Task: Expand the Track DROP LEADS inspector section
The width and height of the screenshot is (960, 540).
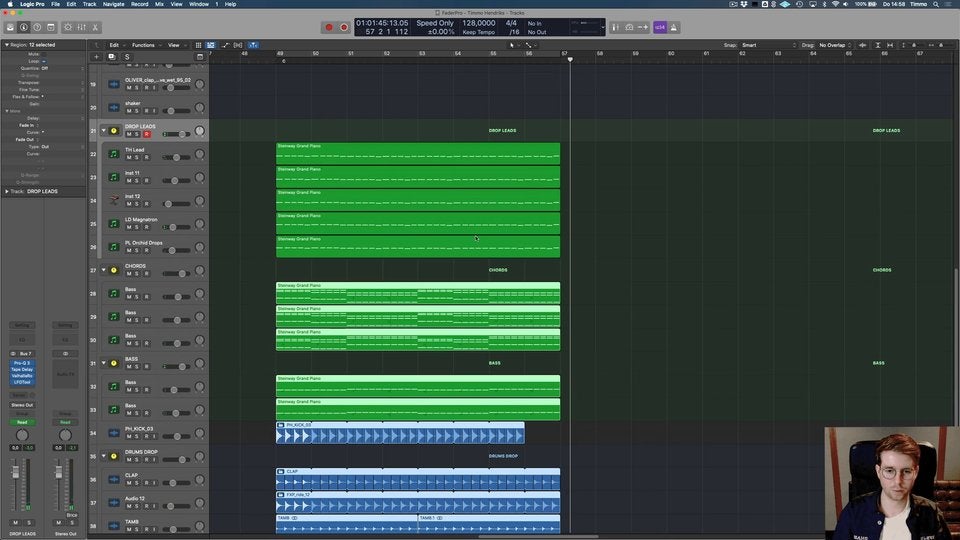Action: tap(6, 191)
